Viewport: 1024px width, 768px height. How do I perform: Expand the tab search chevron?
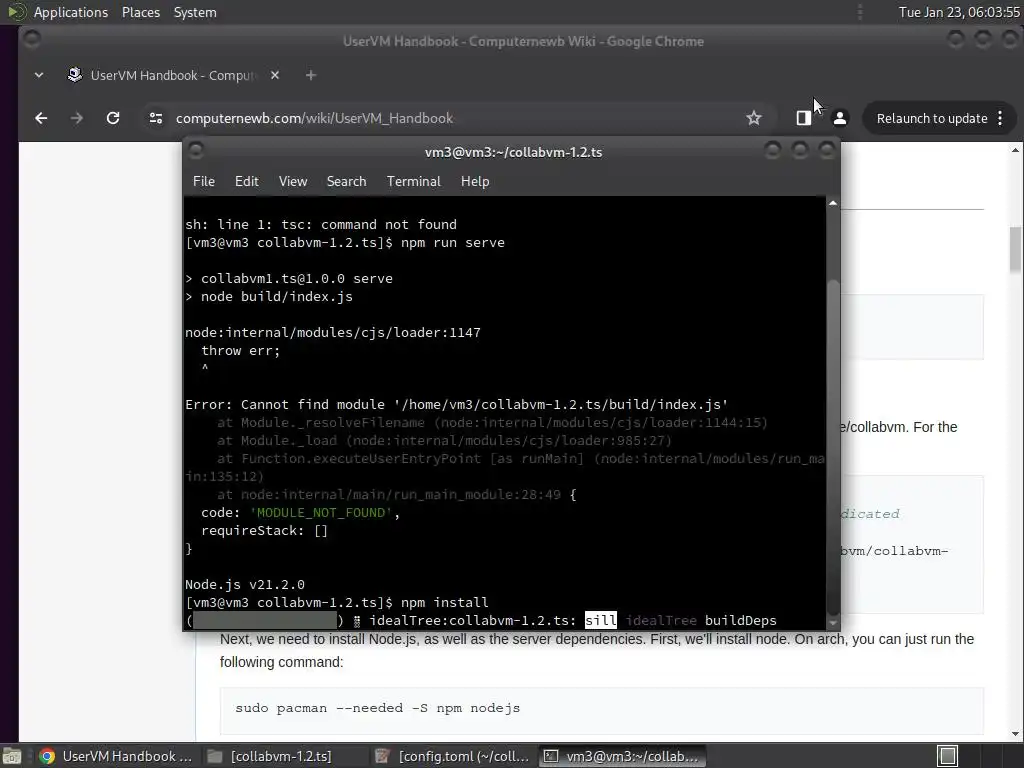click(39, 75)
